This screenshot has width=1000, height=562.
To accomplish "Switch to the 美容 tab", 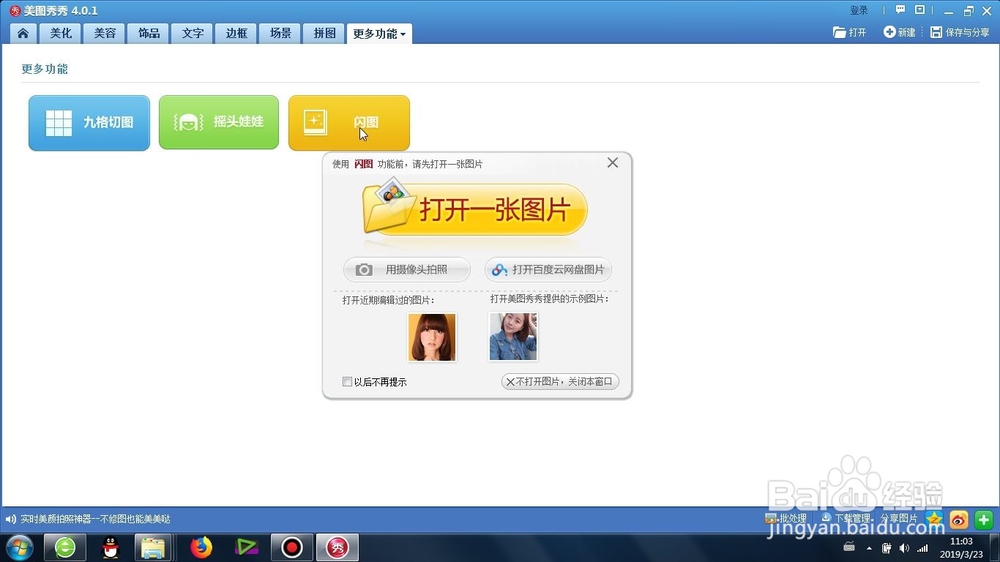I will coord(105,33).
